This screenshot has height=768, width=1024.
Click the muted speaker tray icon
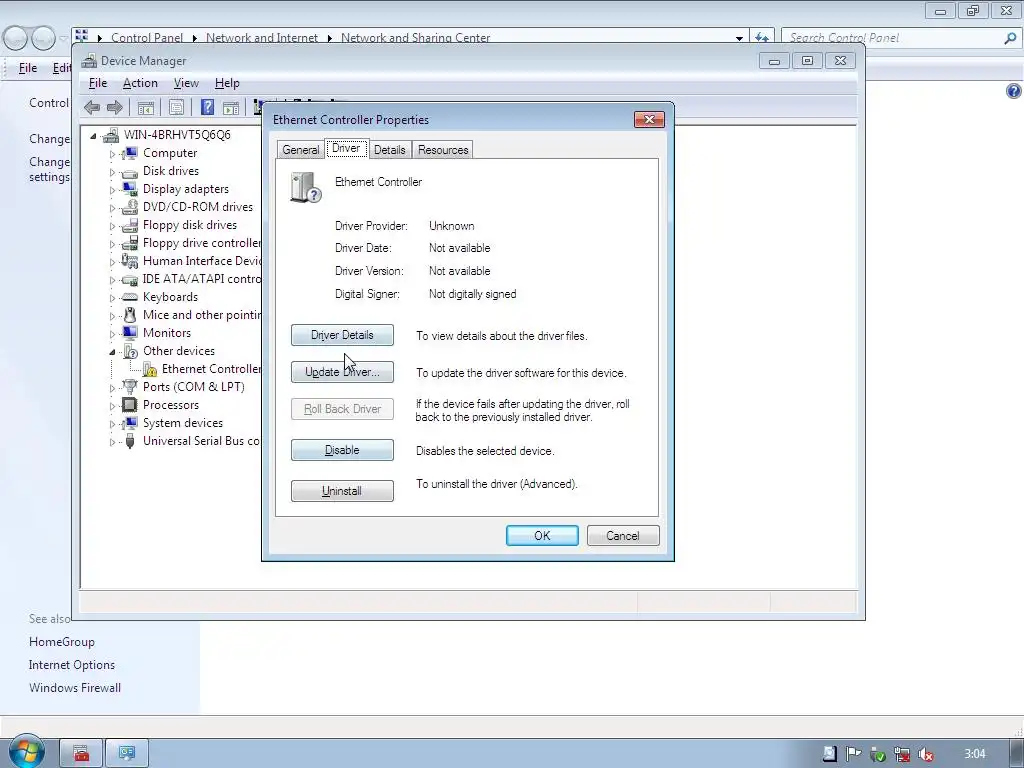(x=925, y=754)
